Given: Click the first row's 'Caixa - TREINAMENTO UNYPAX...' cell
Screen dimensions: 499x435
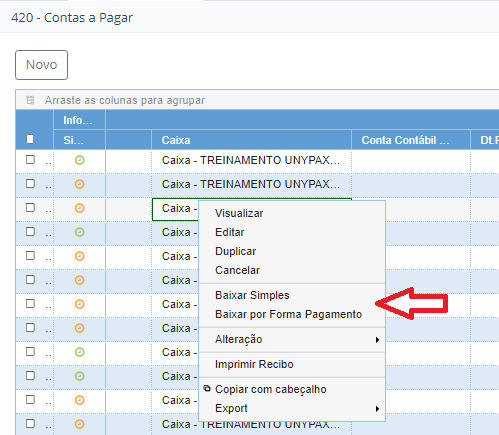Looking at the screenshot, I should pyautogui.click(x=251, y=160).
